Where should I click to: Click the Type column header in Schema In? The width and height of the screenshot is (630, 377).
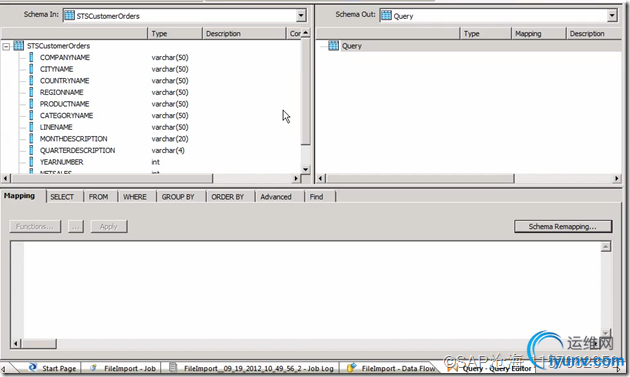[x=175, y=33]
